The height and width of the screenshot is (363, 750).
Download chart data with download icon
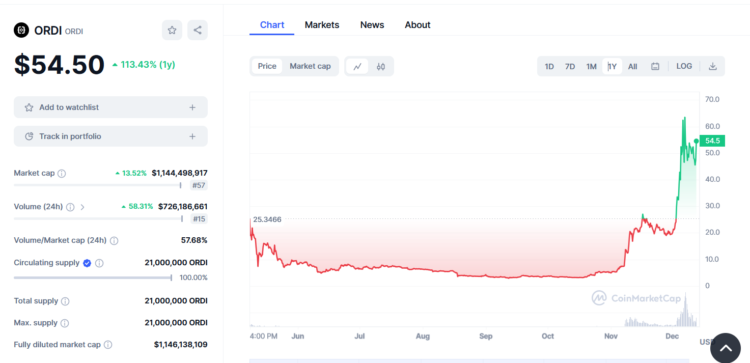pyautogui.click(x=713, y=66)
